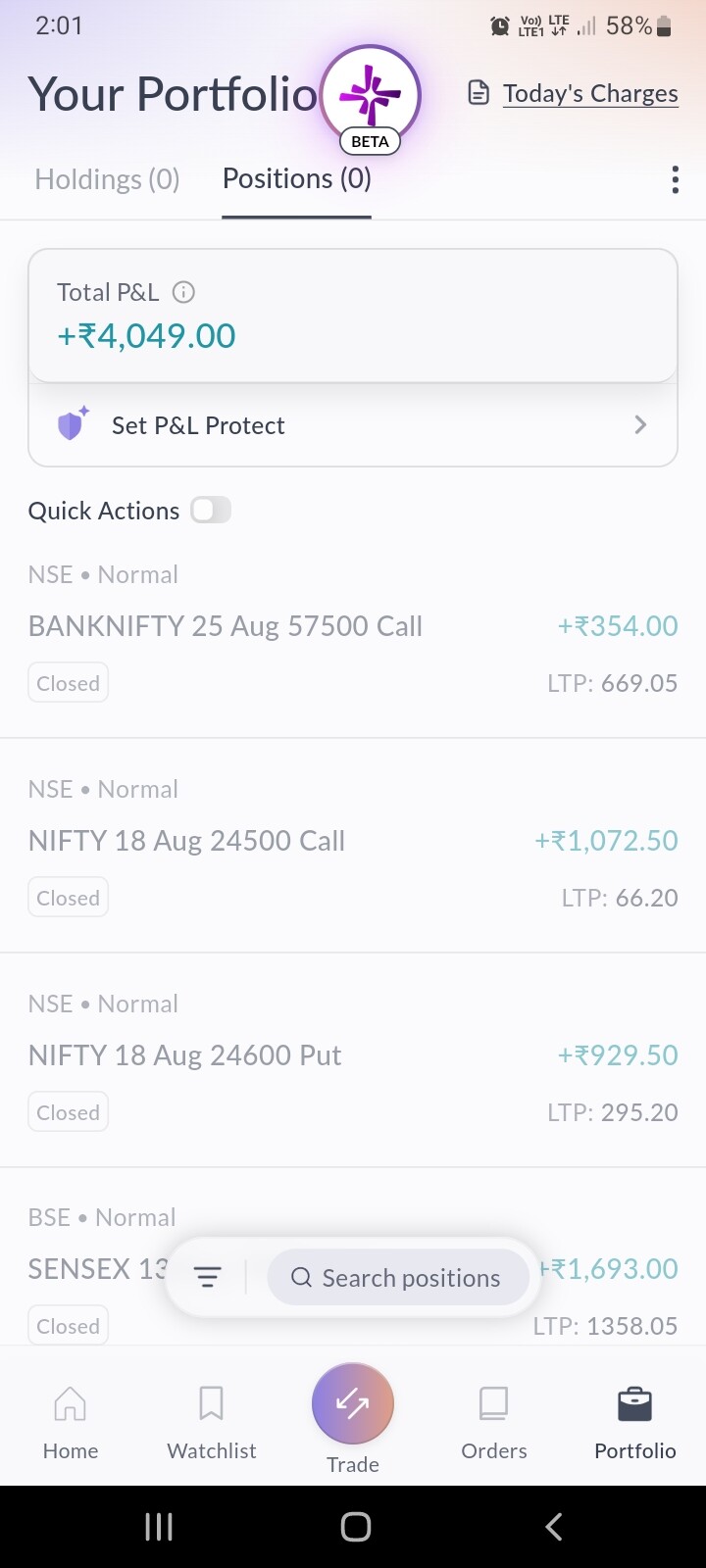Image resolution: width=706 pixels, height=1568 pixels.
Task: Tap the Total P&L info icon
Action: point(183,292)
